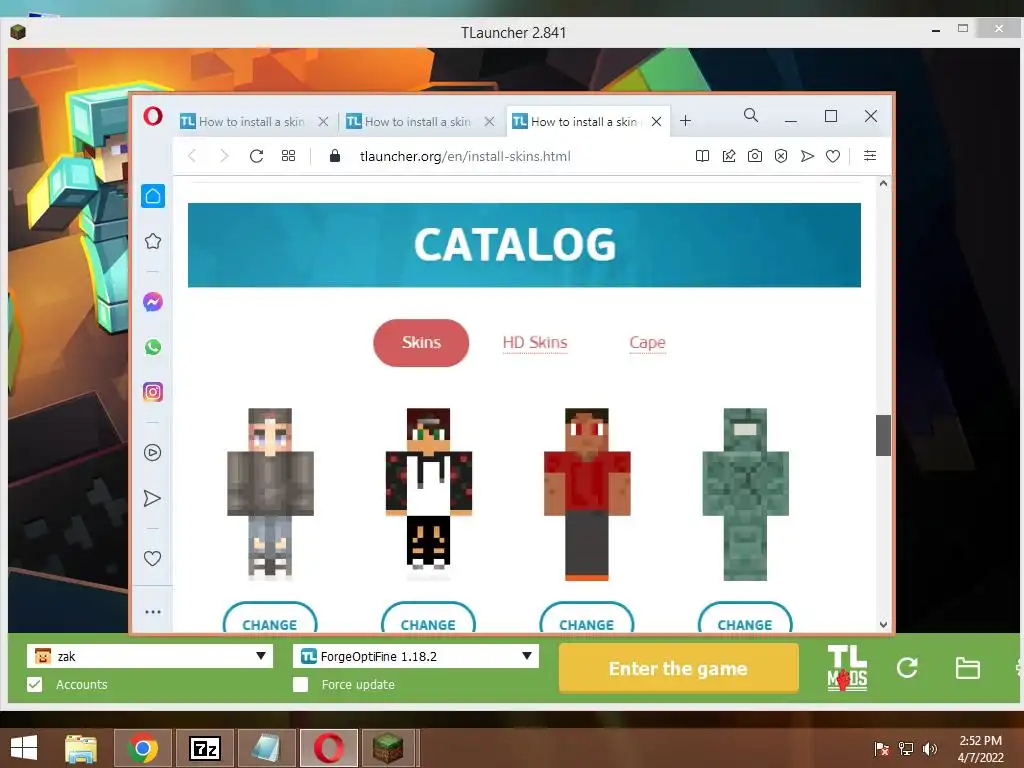The width and height of the screenshot is (1024, 768).
Task: Click the padlock site security icon
Action: (x=335, y=155)
